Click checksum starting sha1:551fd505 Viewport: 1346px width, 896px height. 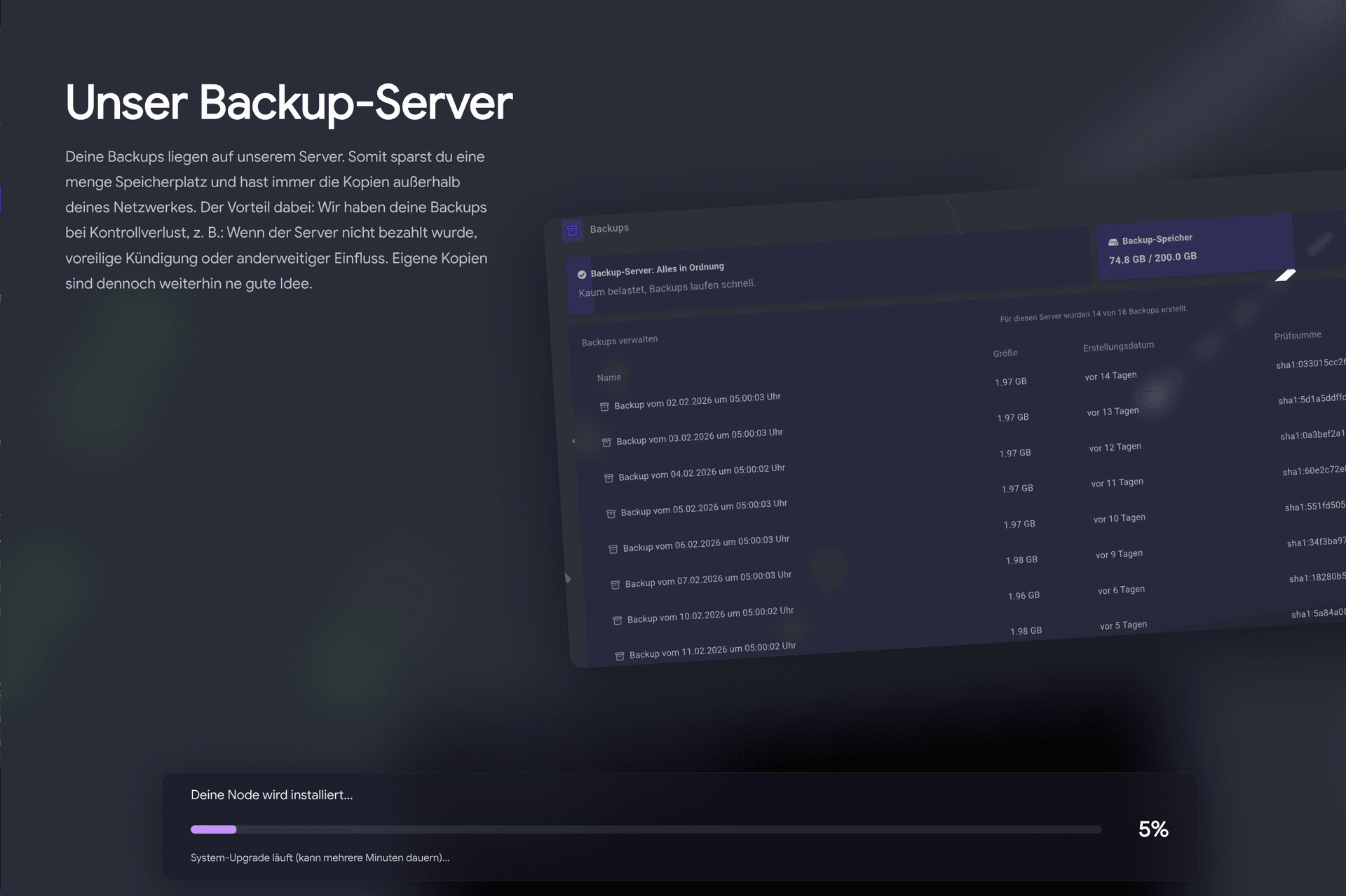tap(1314, 506)
